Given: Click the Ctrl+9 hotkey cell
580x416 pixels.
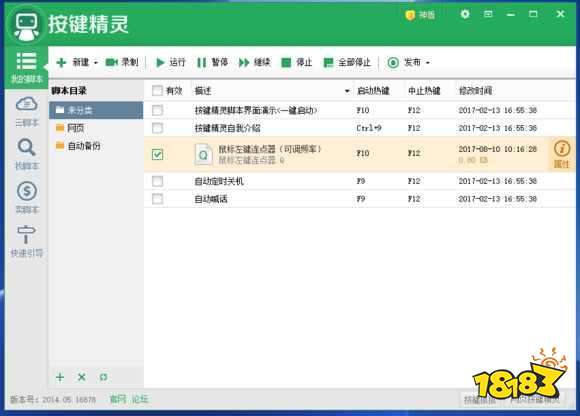Looking at the screenshot, I should 369,128.
